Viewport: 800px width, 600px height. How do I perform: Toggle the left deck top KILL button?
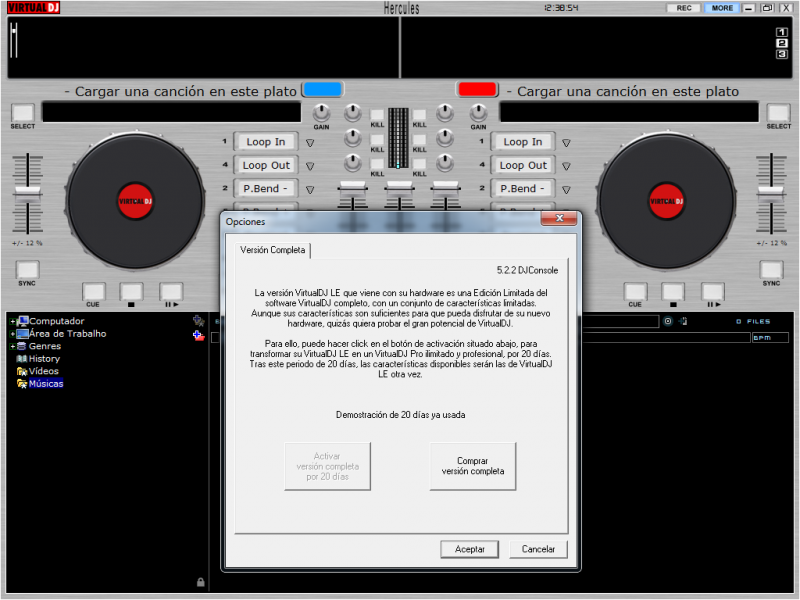point(377,115)
